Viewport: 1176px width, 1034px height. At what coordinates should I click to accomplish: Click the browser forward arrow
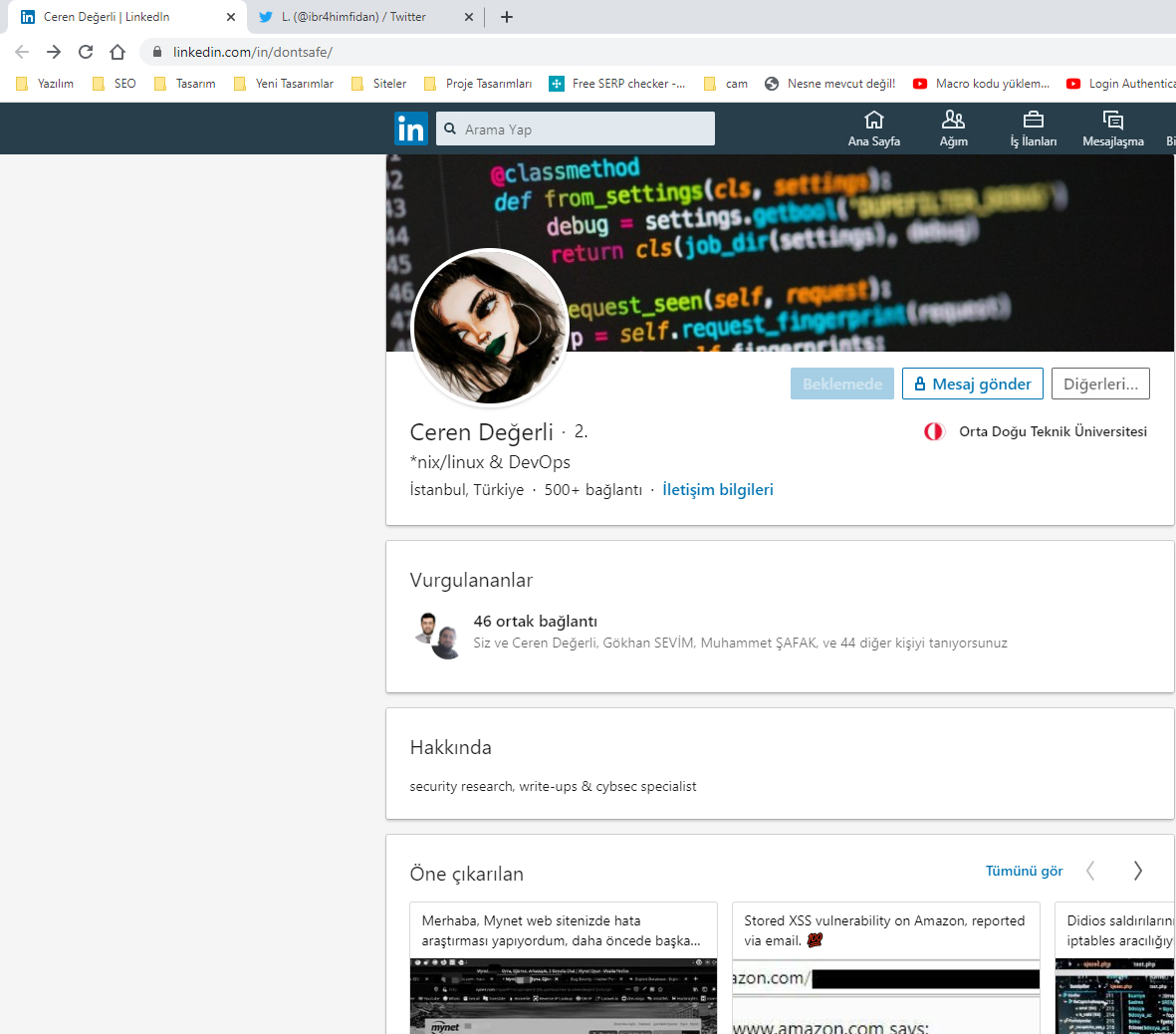[53, 52]
